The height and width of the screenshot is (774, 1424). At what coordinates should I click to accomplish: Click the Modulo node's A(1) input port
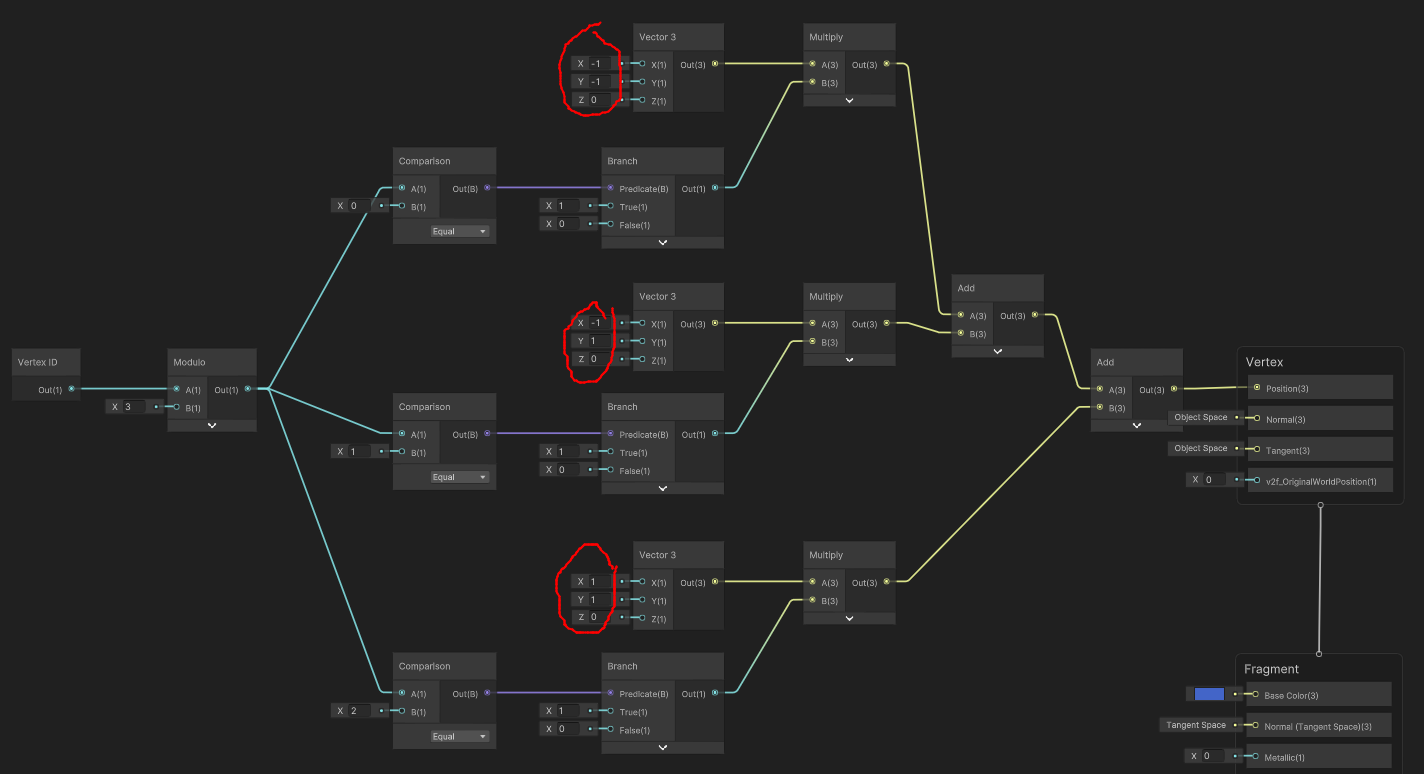tap(177, 389)
